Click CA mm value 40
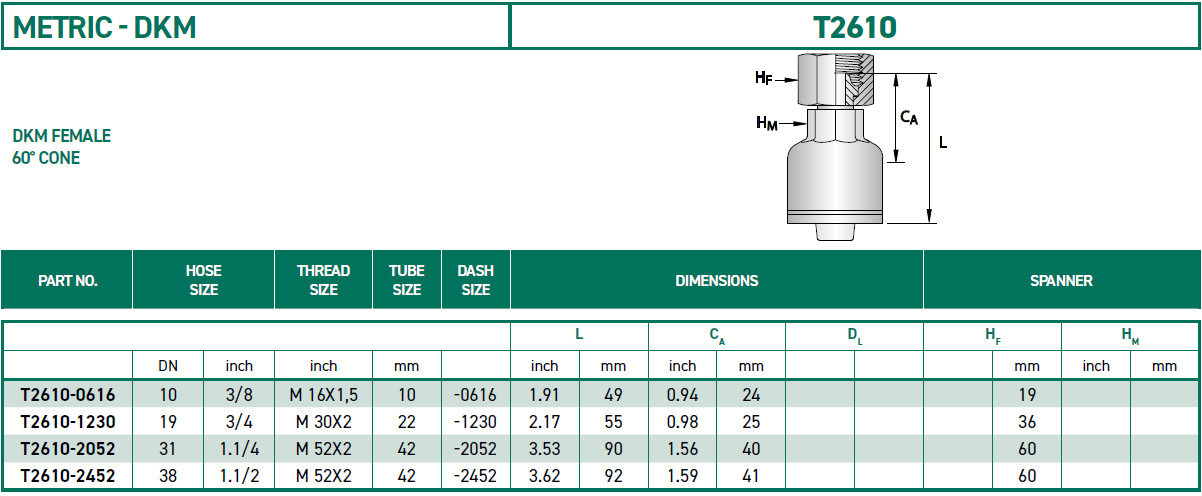1202x496 pixels. (751, 449)
